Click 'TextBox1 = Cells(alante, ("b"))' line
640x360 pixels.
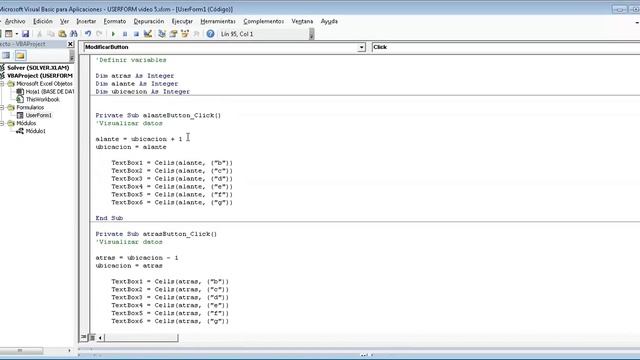tap(172, 163)
